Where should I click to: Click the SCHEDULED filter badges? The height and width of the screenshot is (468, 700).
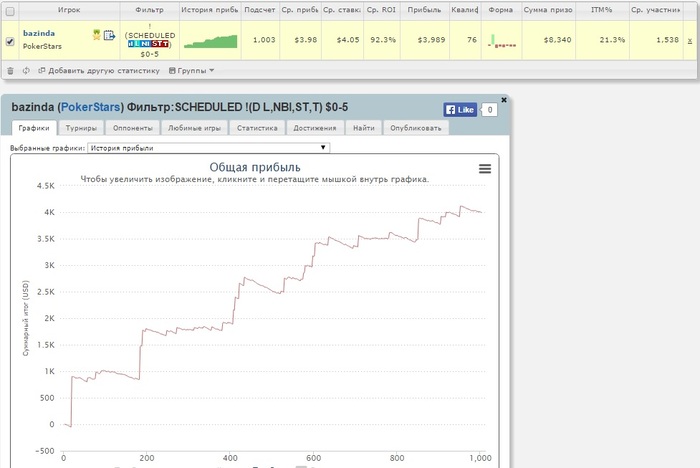pos(149,44)
